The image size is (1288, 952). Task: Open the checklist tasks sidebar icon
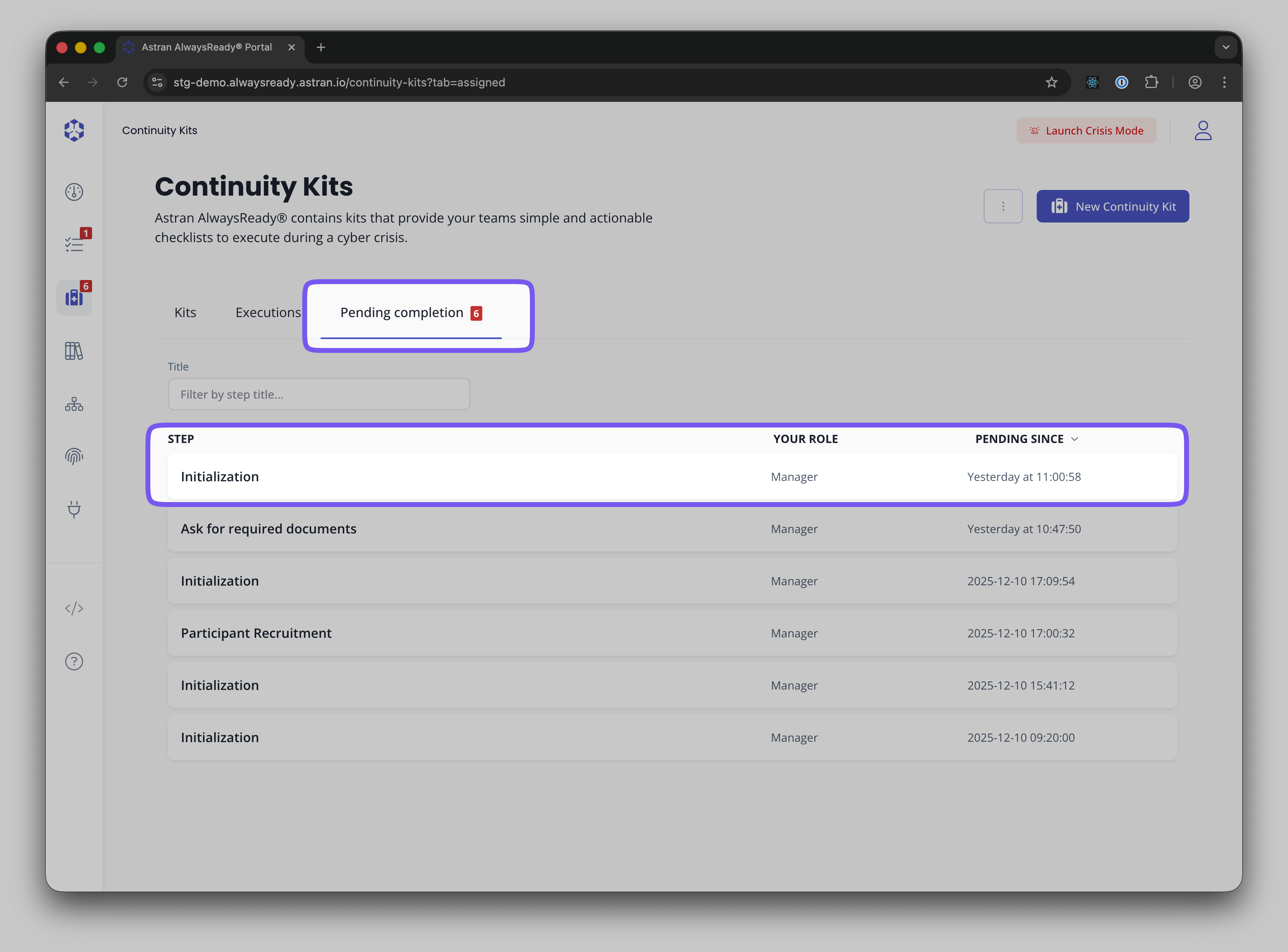tap(74, 245)
